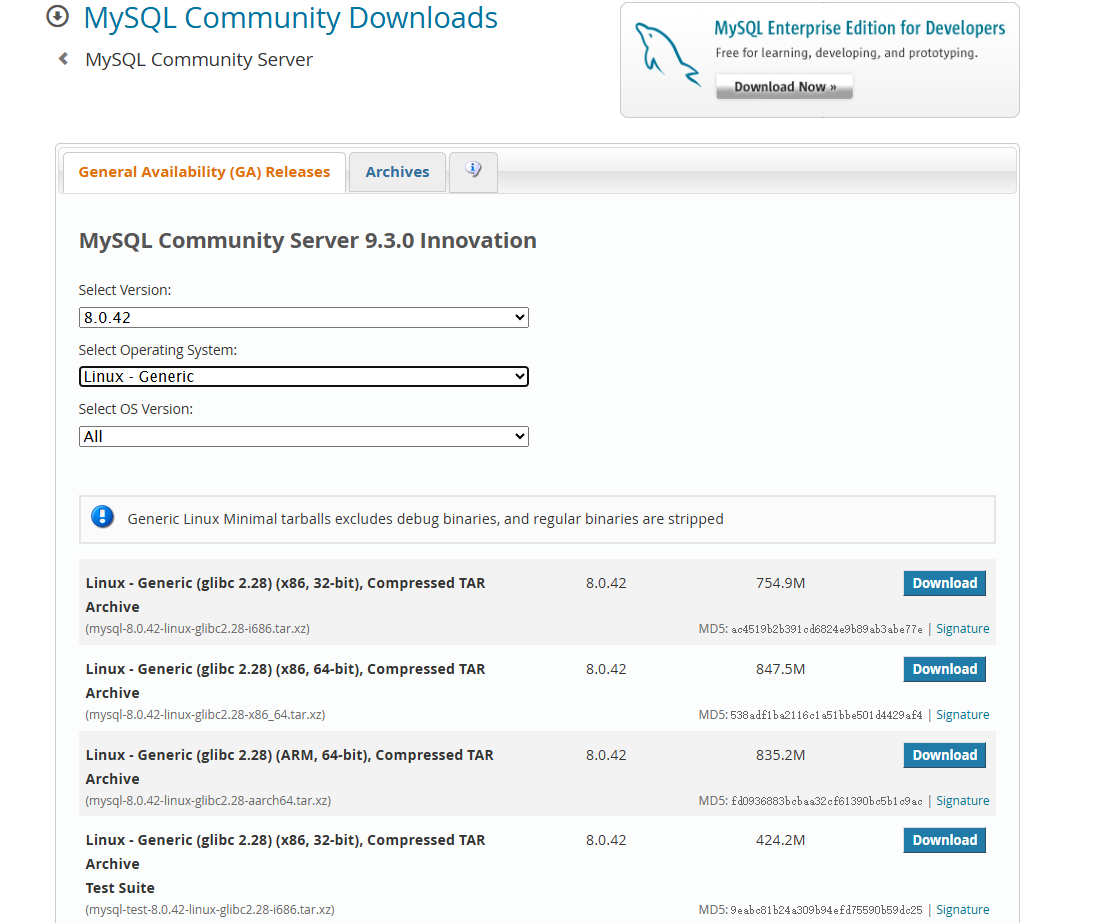
Task: Click filename mysql-8.0.42-linux-glibc2.28-aarch64.tar.xz
Action: (x=208, y=801)
